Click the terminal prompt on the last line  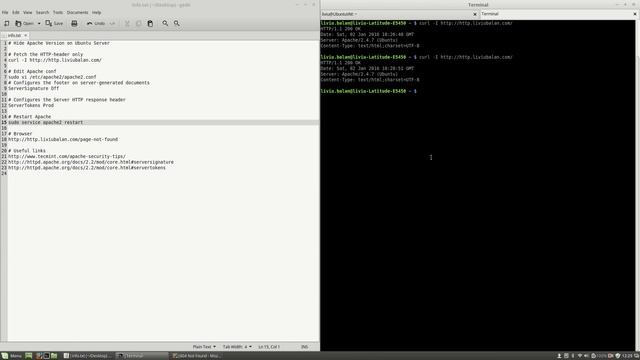click(x=369, y=91)
